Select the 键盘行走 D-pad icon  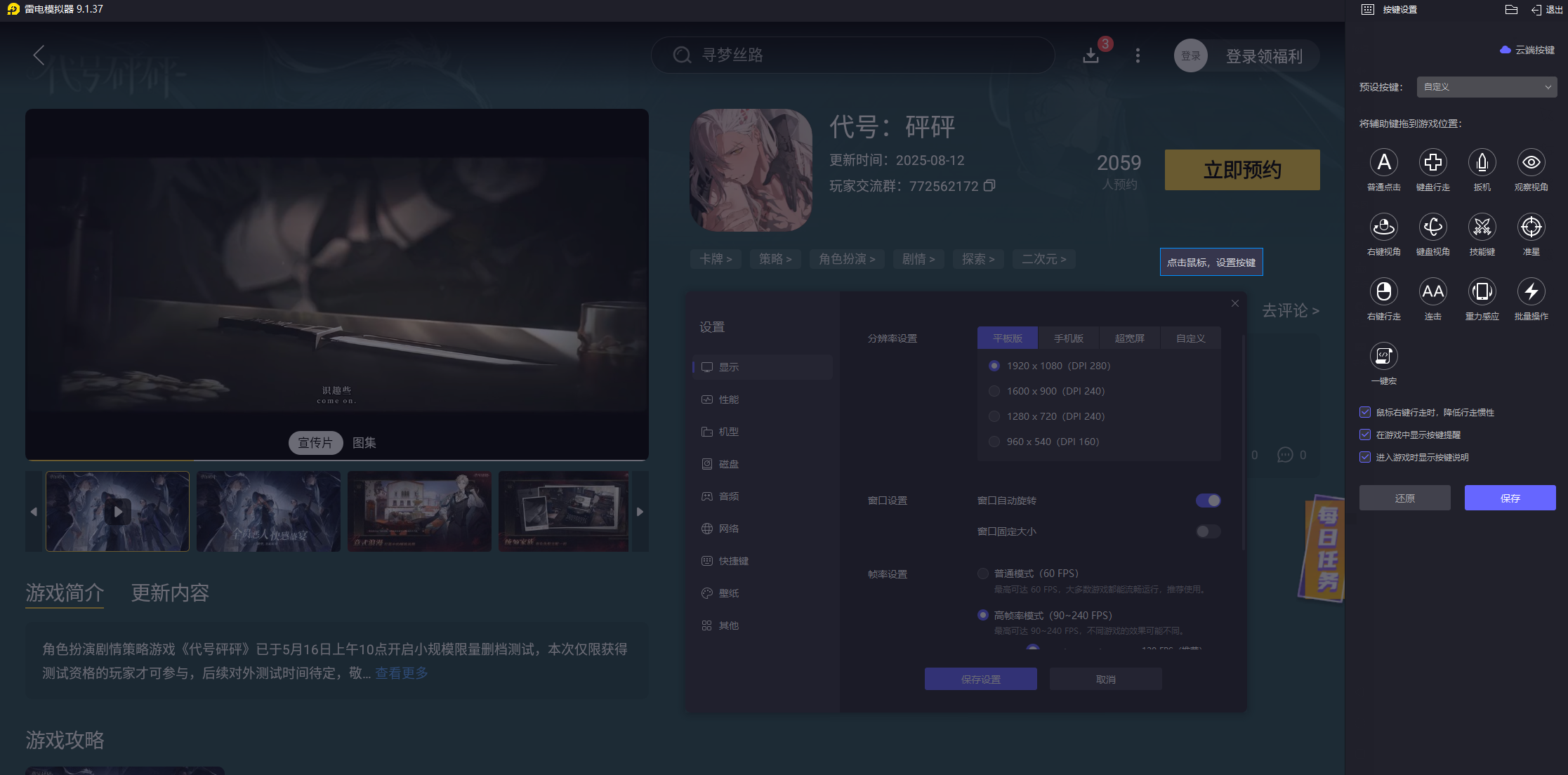1432,163
